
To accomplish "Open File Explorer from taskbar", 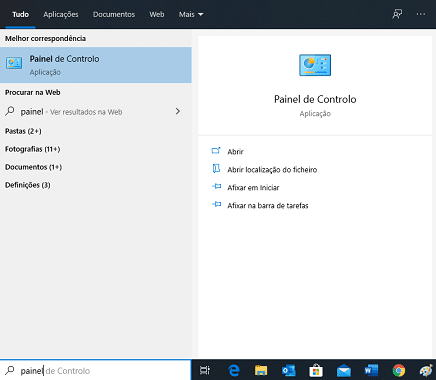I will [261, 370].
